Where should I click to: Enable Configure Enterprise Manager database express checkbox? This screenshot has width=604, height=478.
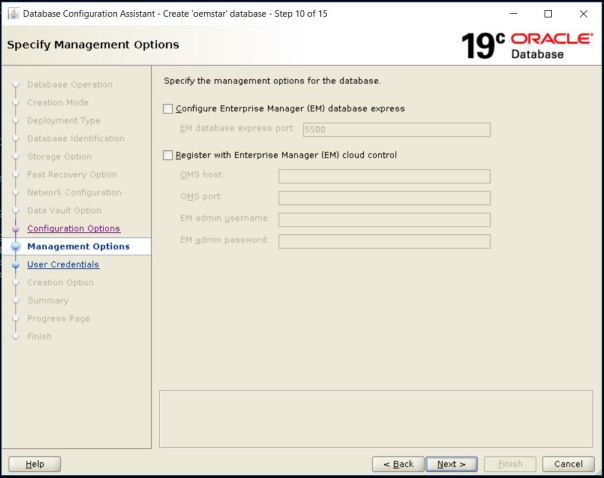(167, 108)
